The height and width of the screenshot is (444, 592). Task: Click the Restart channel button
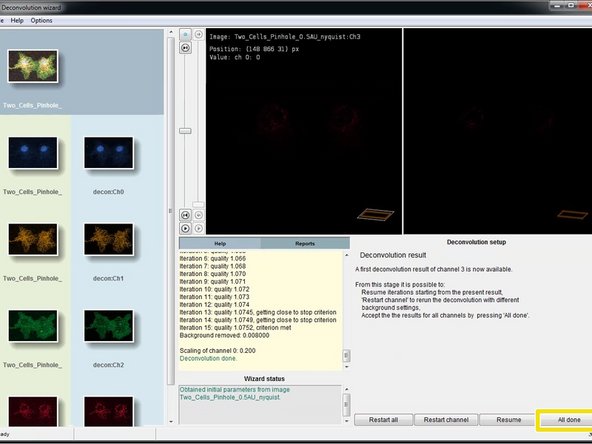coord(446,420)
